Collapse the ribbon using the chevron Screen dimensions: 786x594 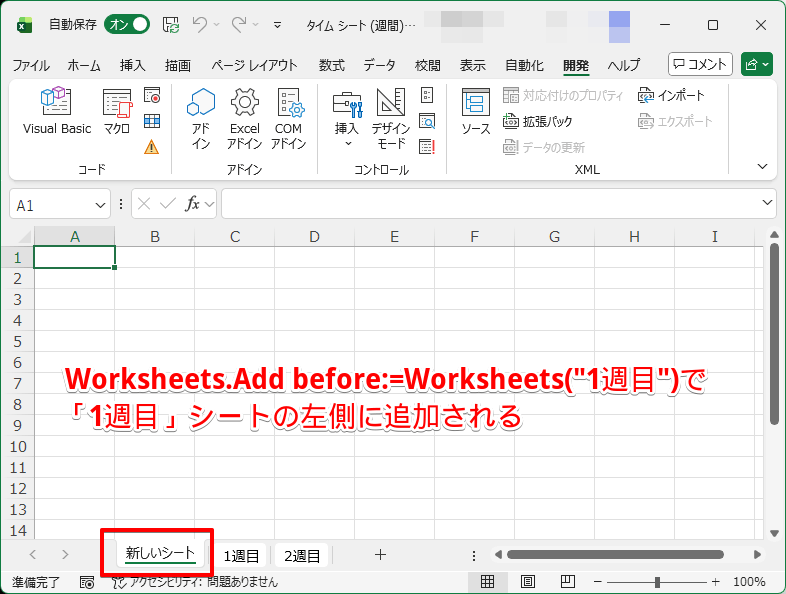[762, 166]
